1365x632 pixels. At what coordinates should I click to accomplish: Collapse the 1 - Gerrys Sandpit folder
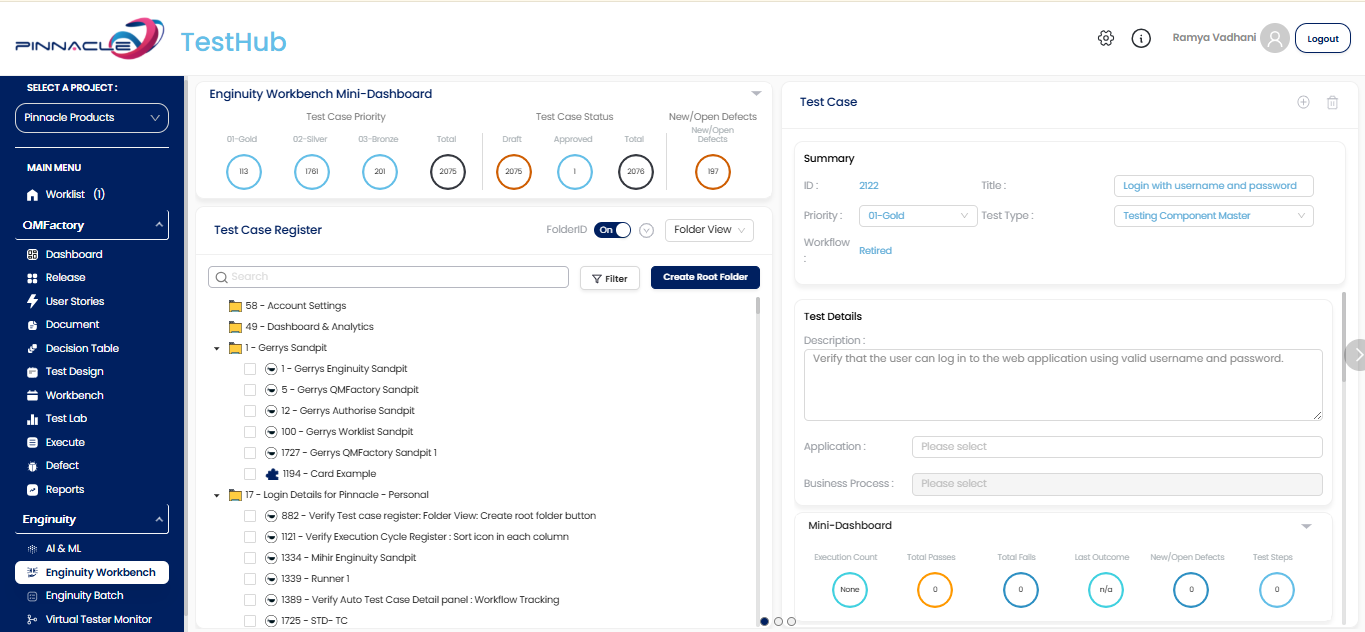coord(217,349)
